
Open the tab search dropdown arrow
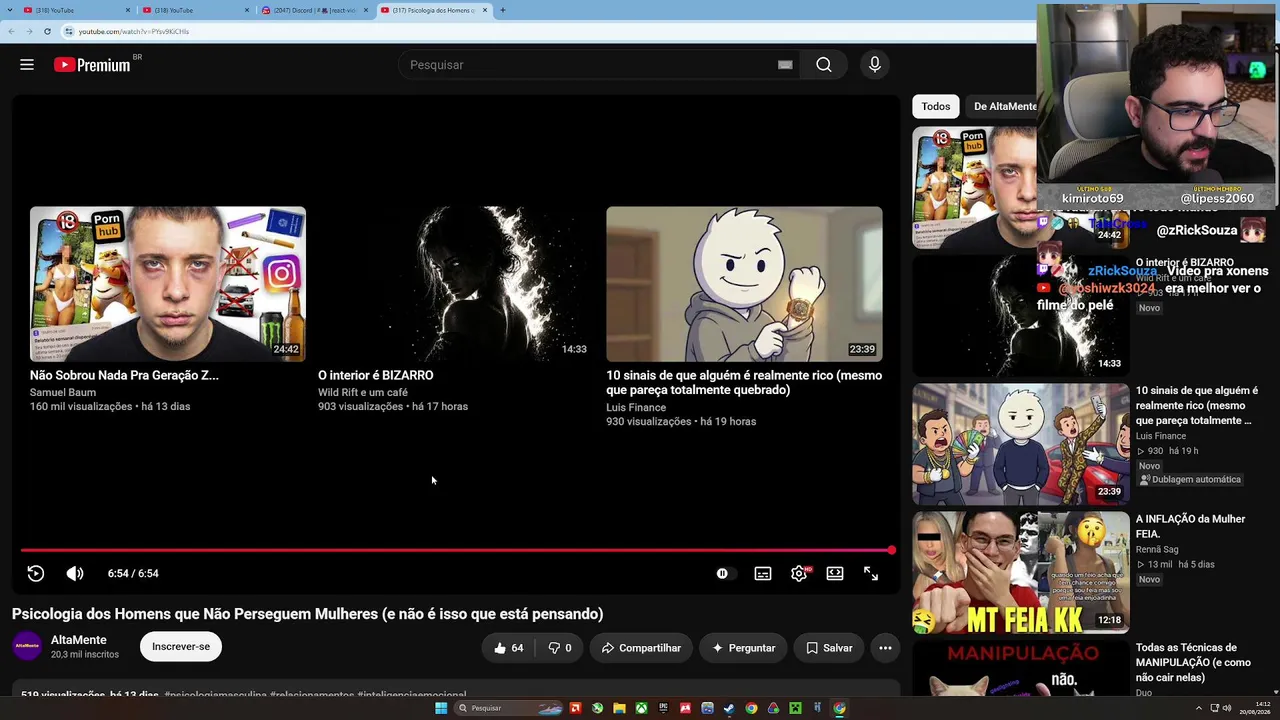coord(9,10)
